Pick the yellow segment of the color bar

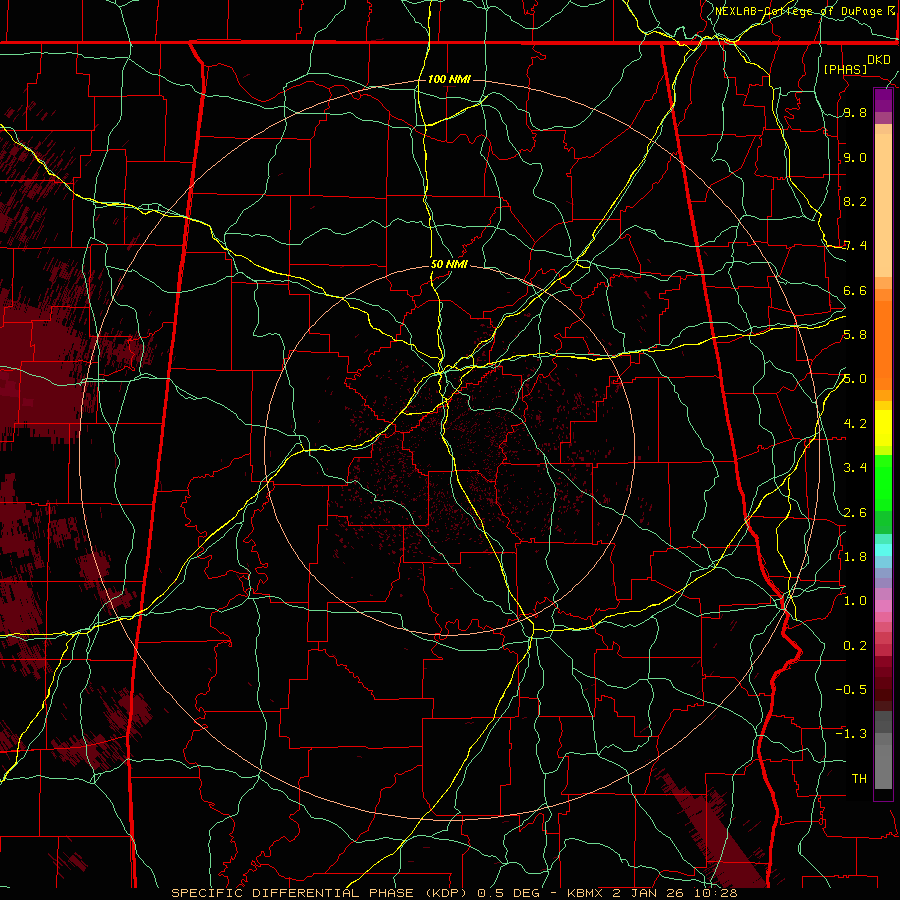pyautogui.click(x=883, y=428)
